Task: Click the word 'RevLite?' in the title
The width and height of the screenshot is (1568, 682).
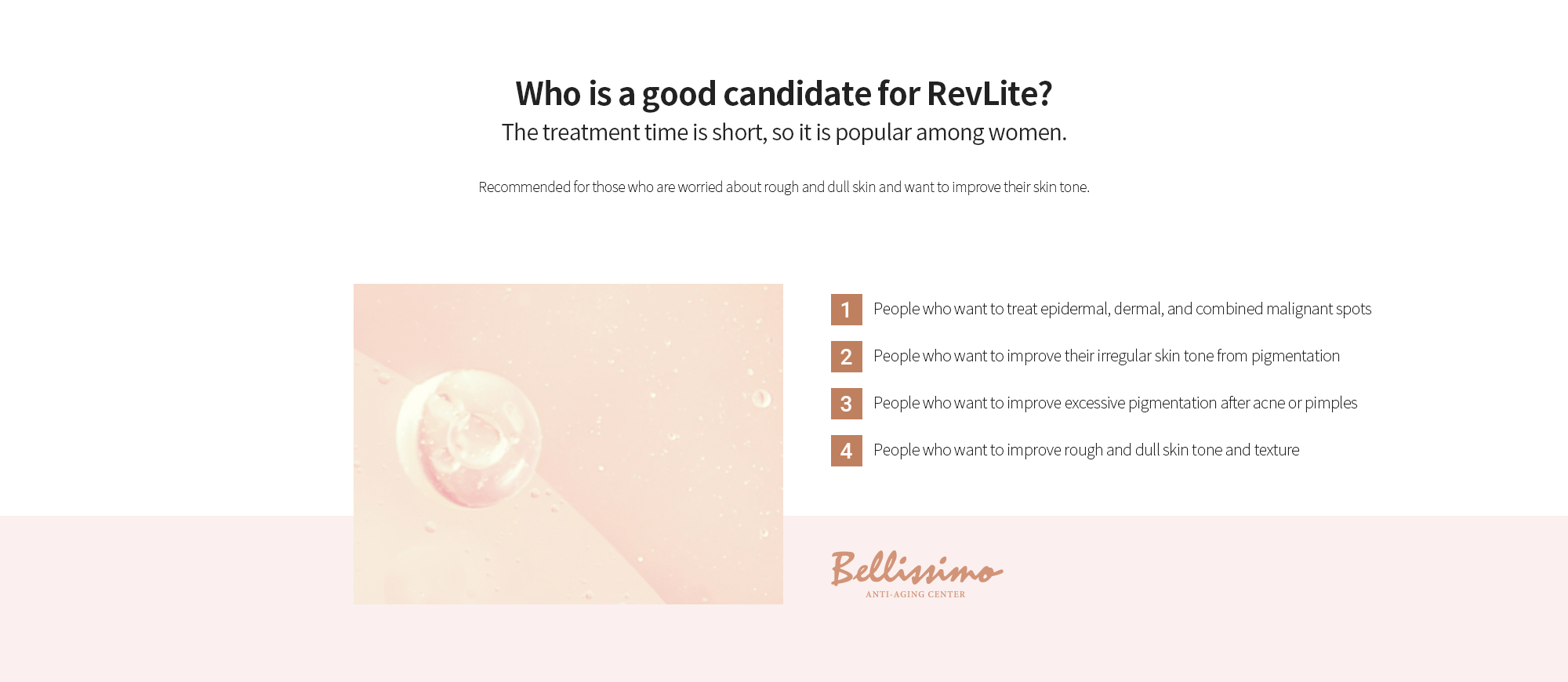Action: coord(989,94)
